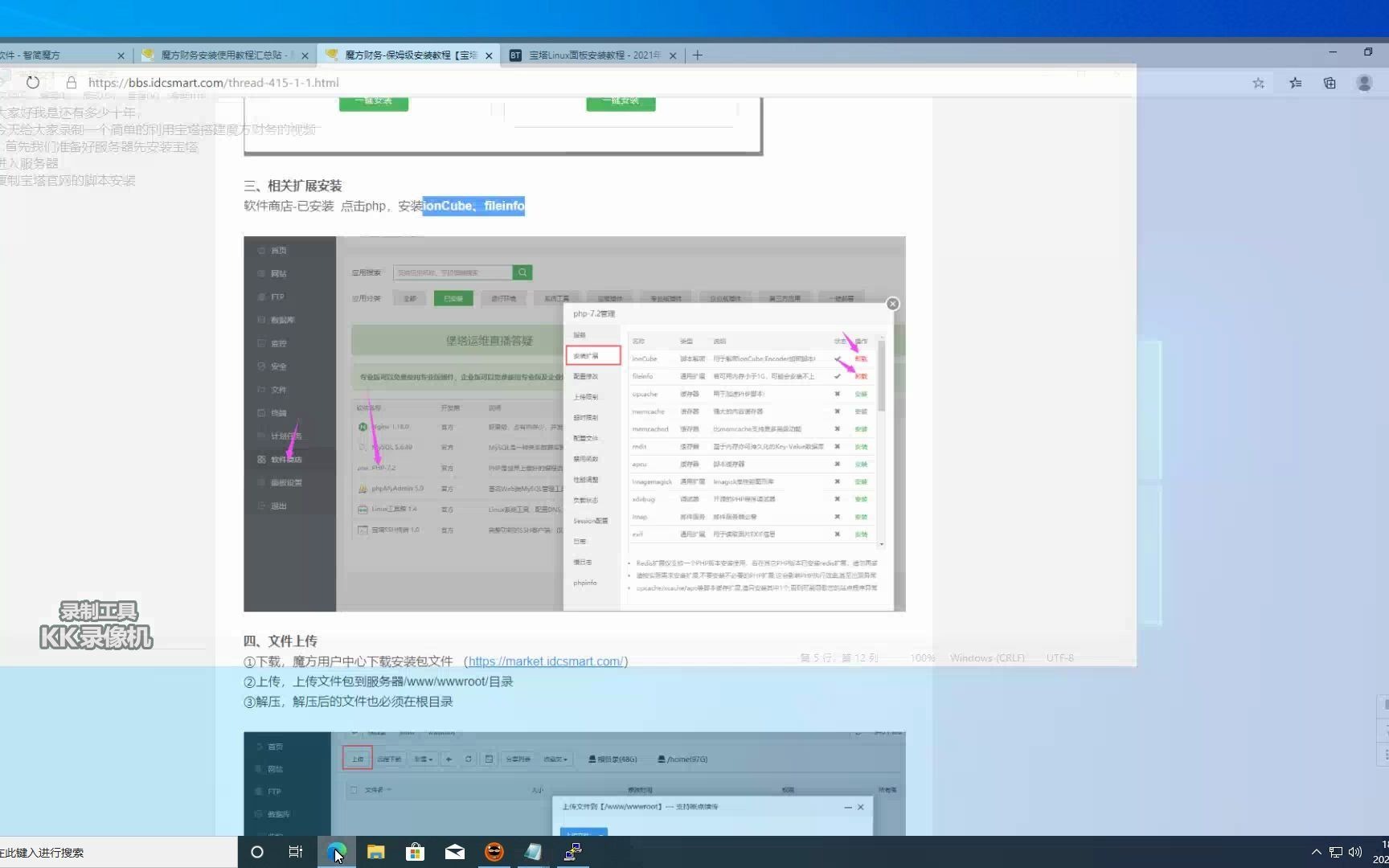1389x868 pixels.
Task: Open Task View on the taskbar
Action: pyautogui.click(x=296, y=852)
